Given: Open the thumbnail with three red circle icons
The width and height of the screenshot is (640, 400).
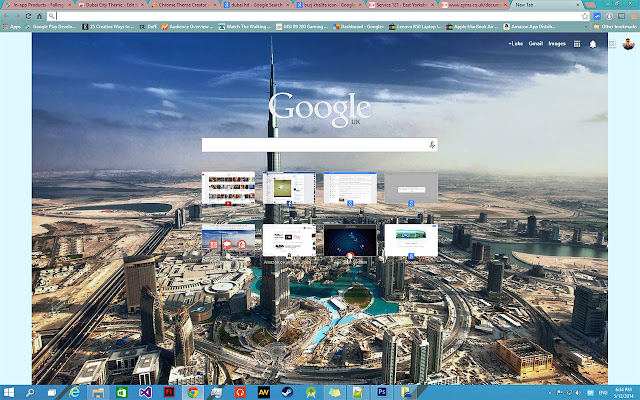Looking at the screenshot, I should (228, 240).
